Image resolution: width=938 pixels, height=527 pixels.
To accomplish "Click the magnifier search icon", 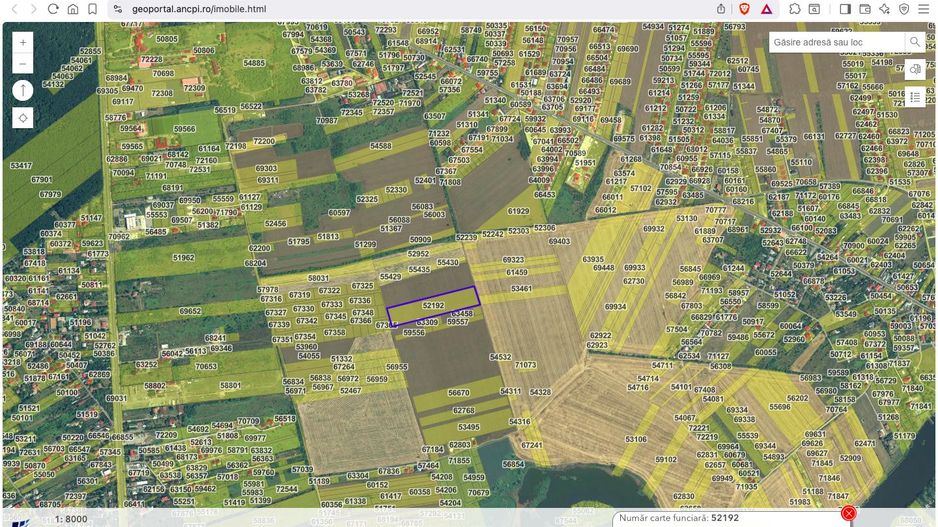I will pos(914,42).
